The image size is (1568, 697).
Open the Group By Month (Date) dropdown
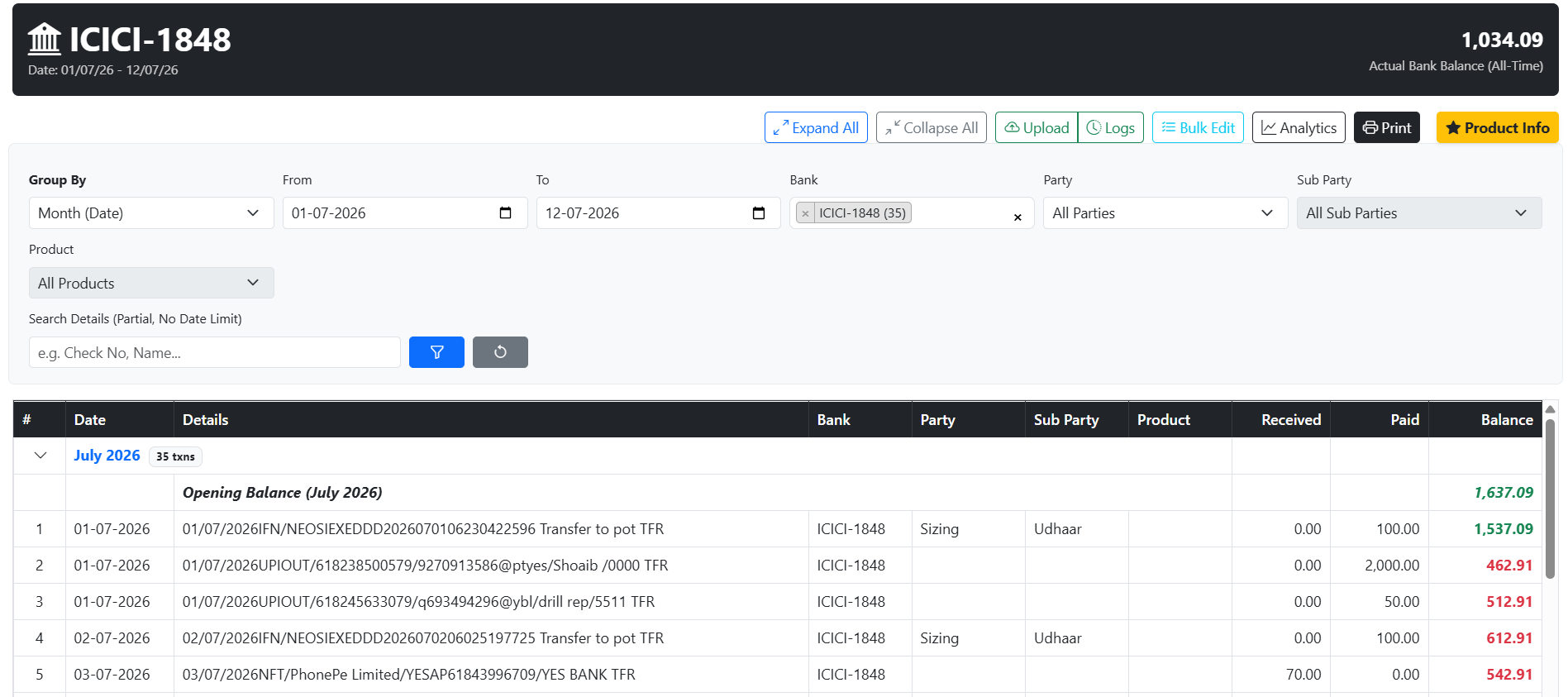coord(151,213)
